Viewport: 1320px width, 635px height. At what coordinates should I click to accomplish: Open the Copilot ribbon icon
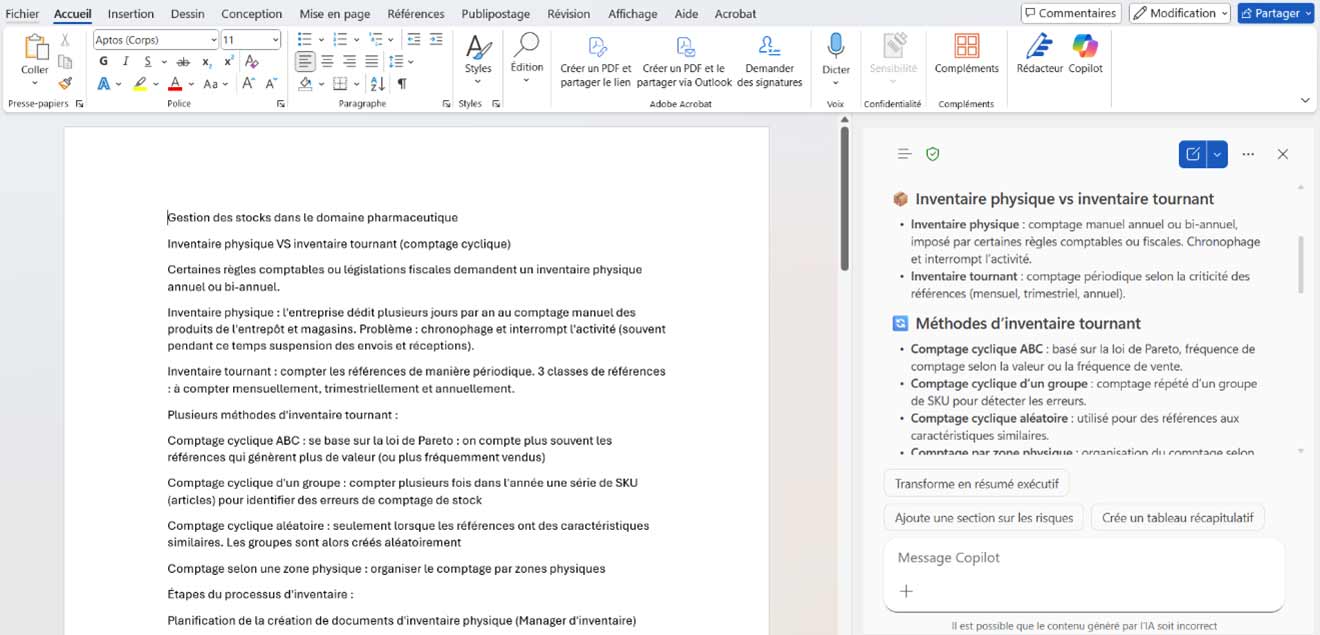click(x=1085, y=48)
